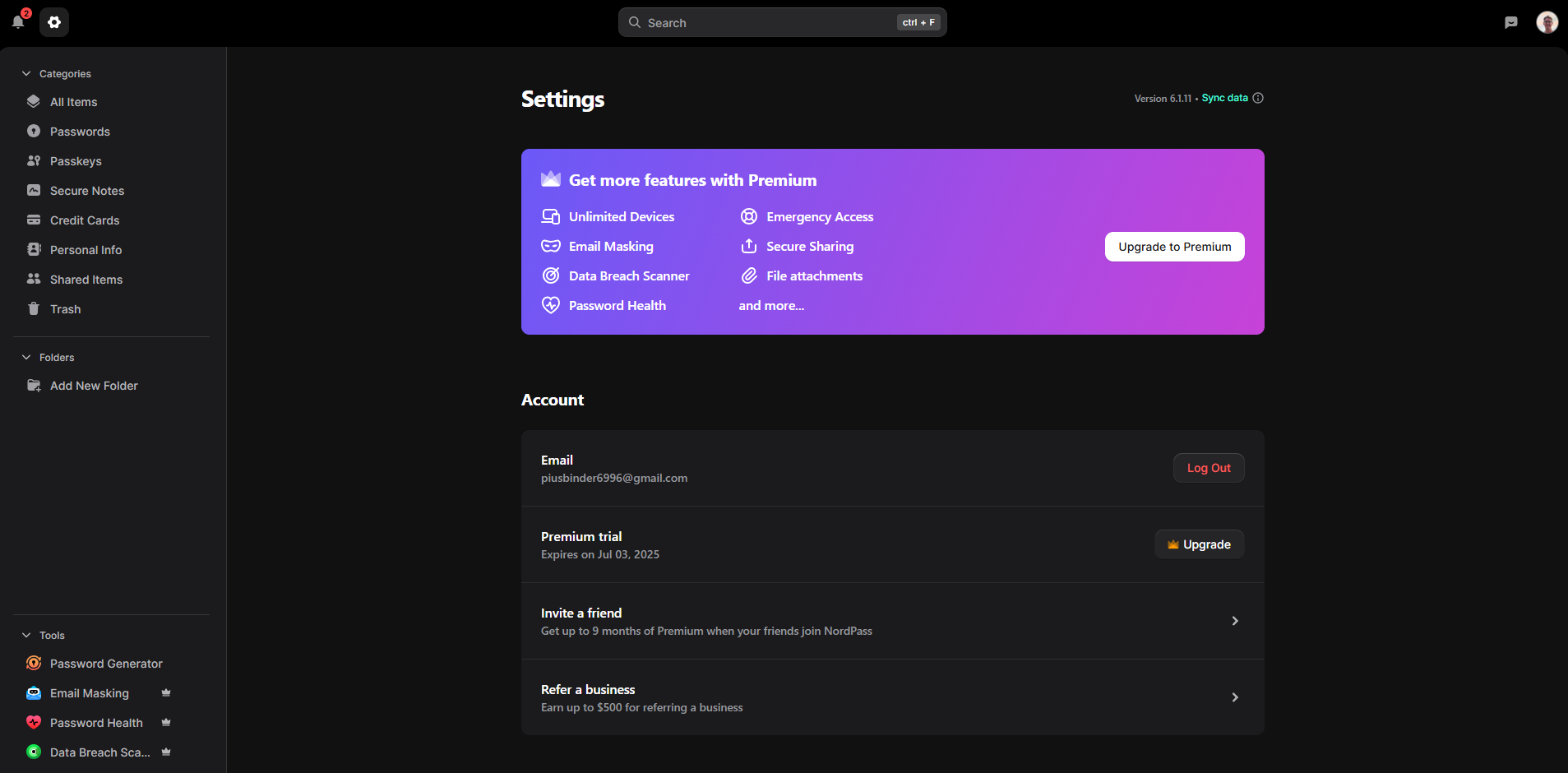The width and height of the screenshot is (1568, 773).
Task: Open Password Health tool
Action: pos(96,723)
